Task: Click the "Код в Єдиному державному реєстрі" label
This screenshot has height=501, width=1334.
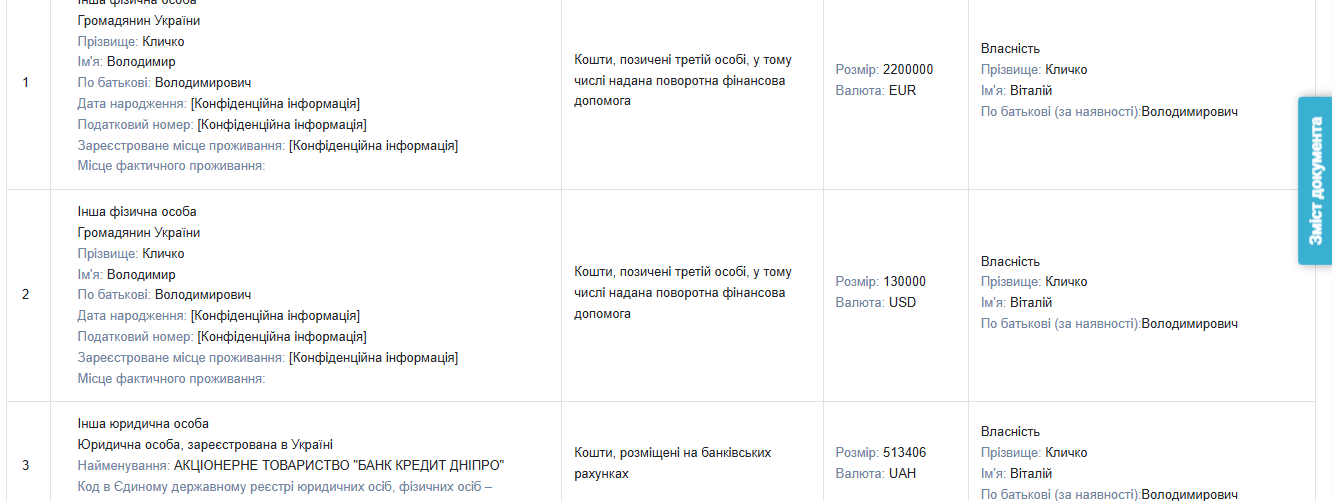Action: click(285, 487)
